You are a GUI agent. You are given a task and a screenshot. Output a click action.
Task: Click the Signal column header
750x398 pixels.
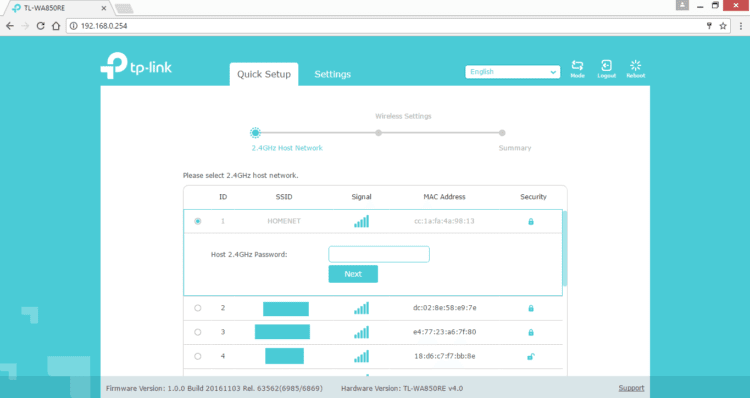[x=362, y=197]
